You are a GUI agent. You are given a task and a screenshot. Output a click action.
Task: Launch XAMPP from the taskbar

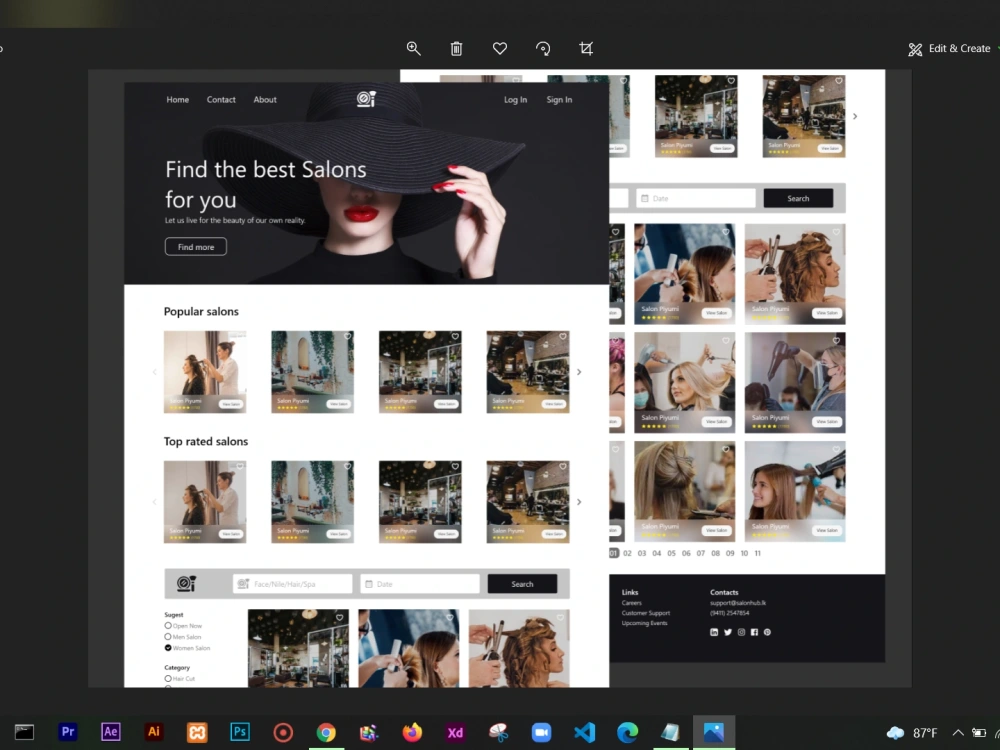tap(197, 732)
